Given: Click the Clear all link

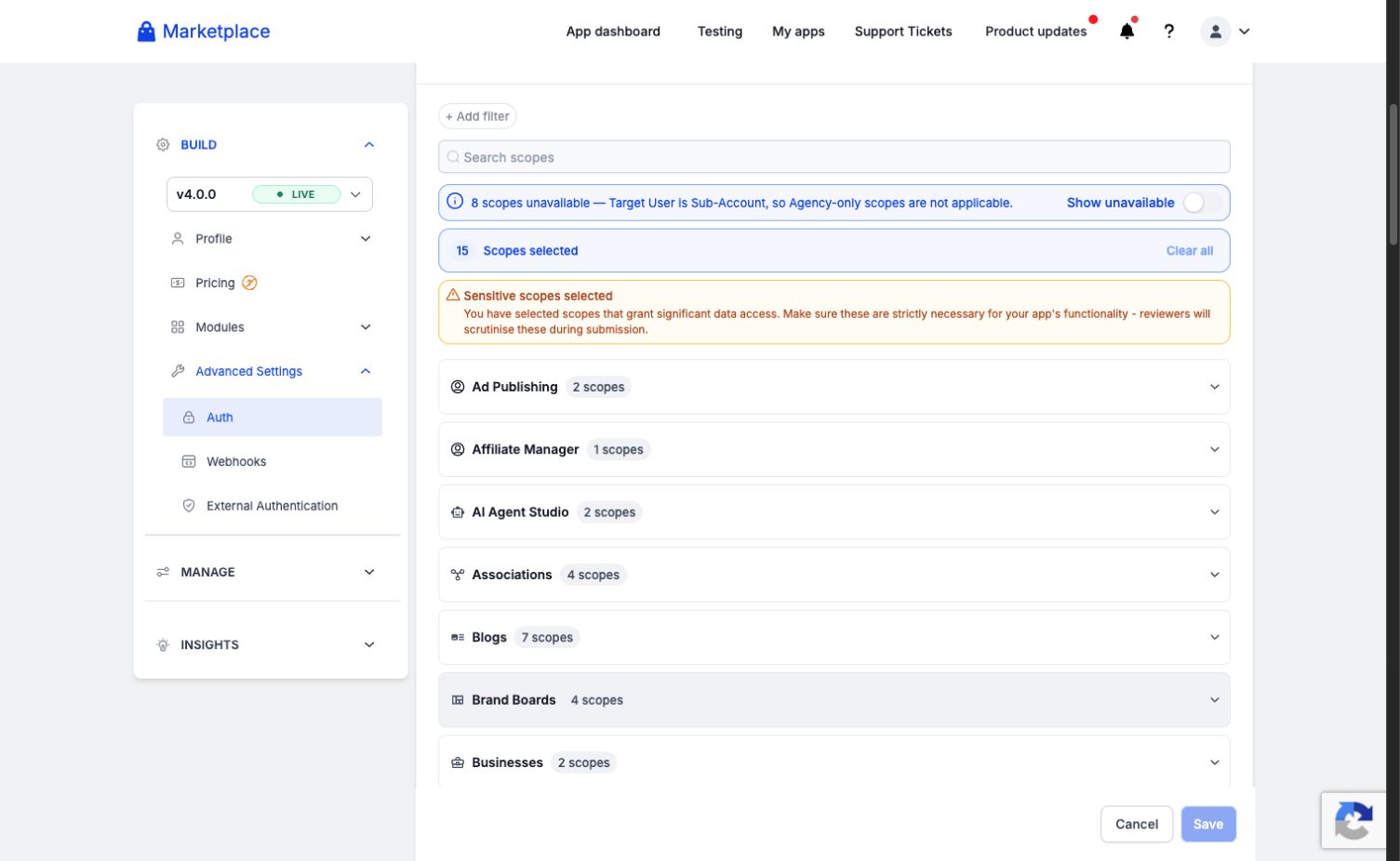Looking at the screenshot, I should point(1190,251).
